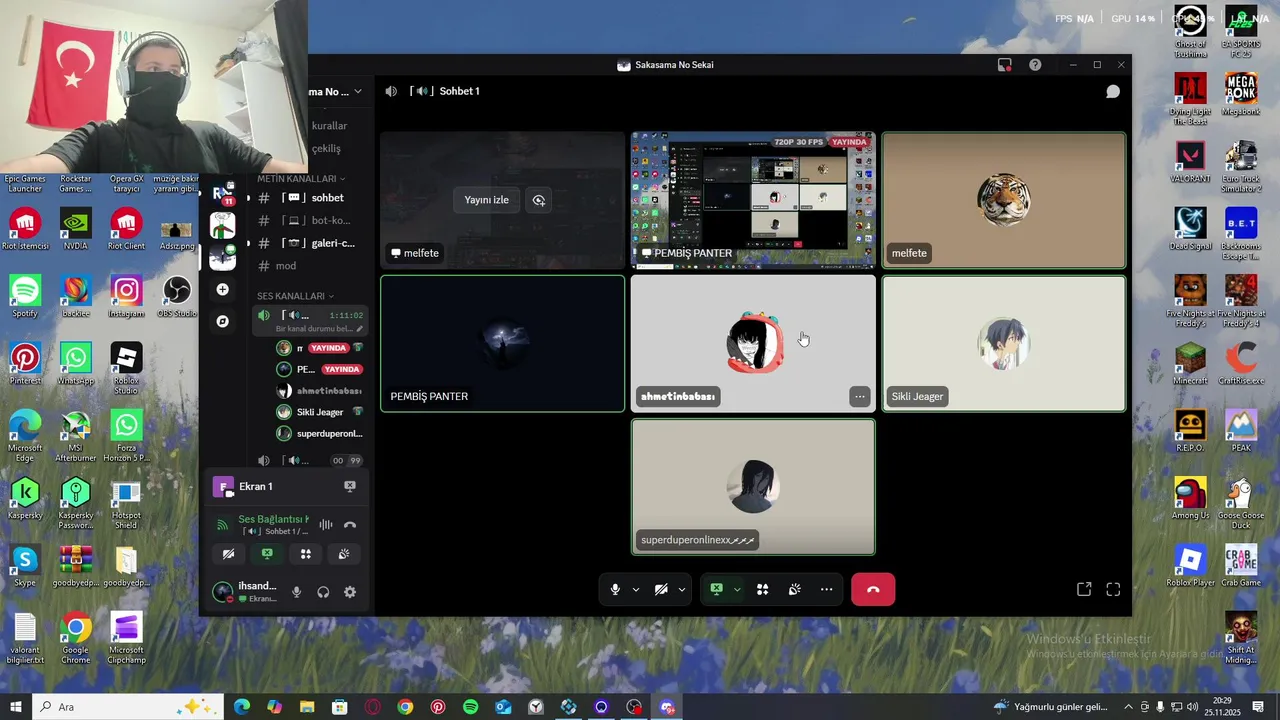Open Discord help question mark icon

pos(1035,65)
